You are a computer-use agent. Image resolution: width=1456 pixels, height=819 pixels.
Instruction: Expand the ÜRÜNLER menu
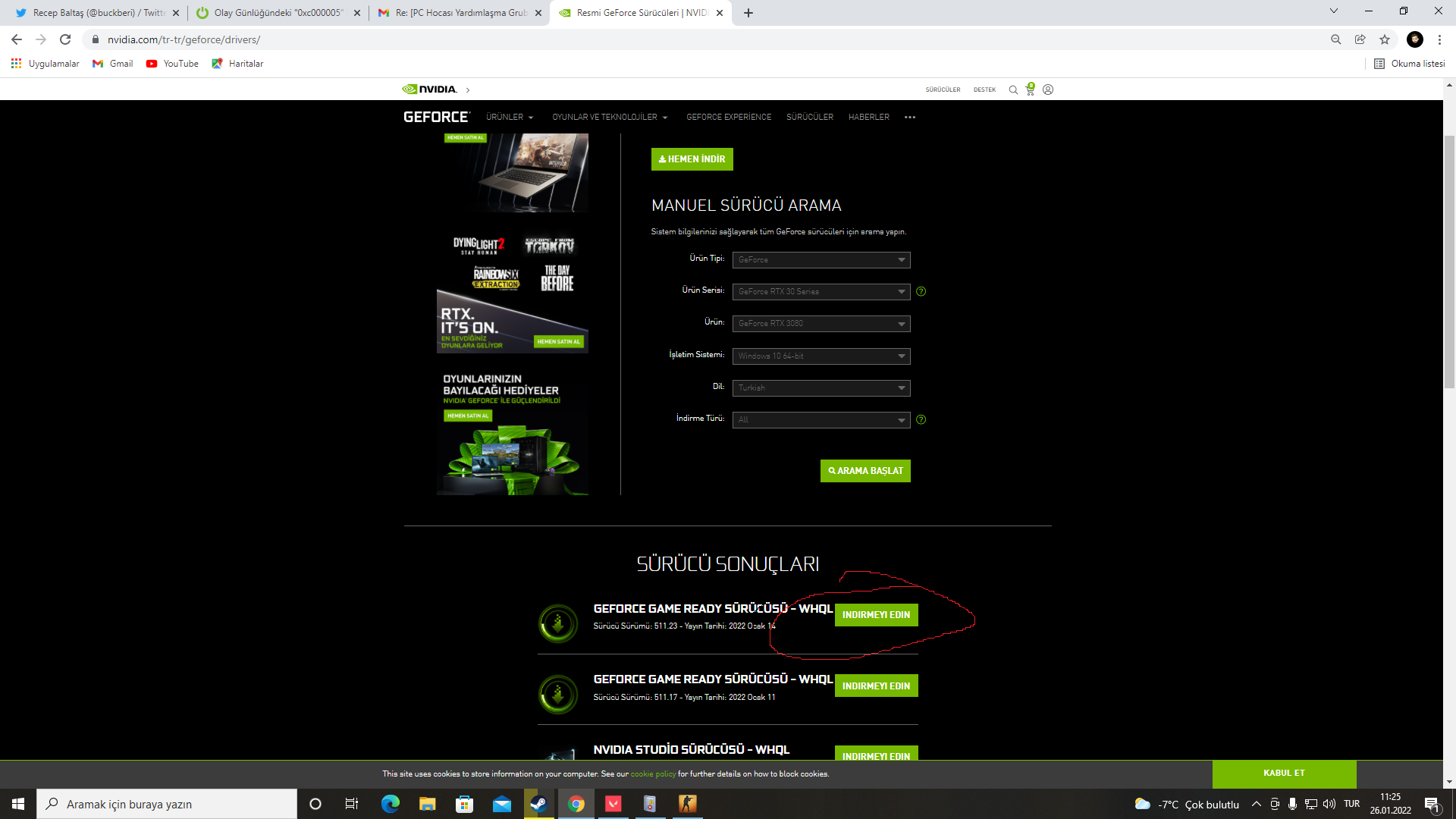tap(510, 117)
